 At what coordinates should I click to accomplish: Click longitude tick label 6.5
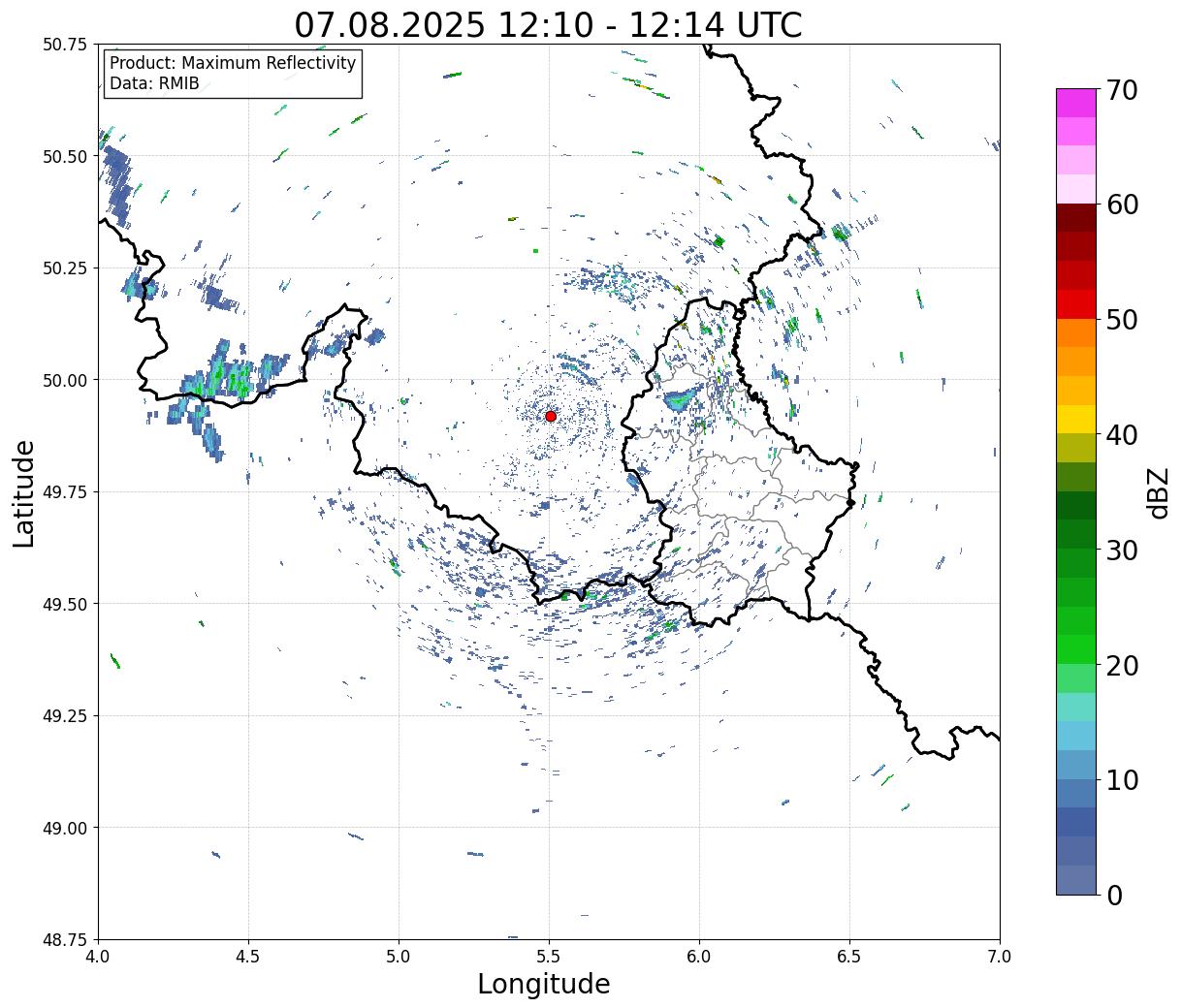tap(849, 956)
